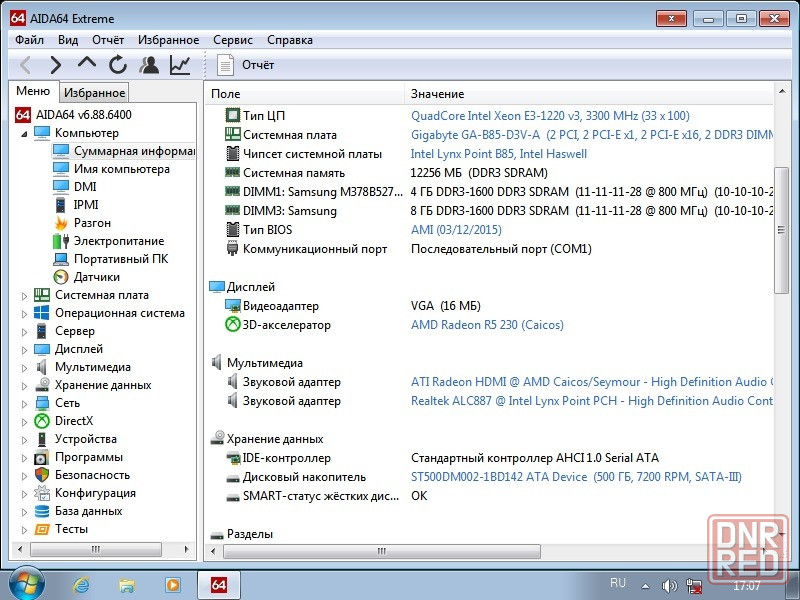Viewport: 800px width, 600px height.
Task: Expand the Сеть tree node
Action: pos(24,404)
